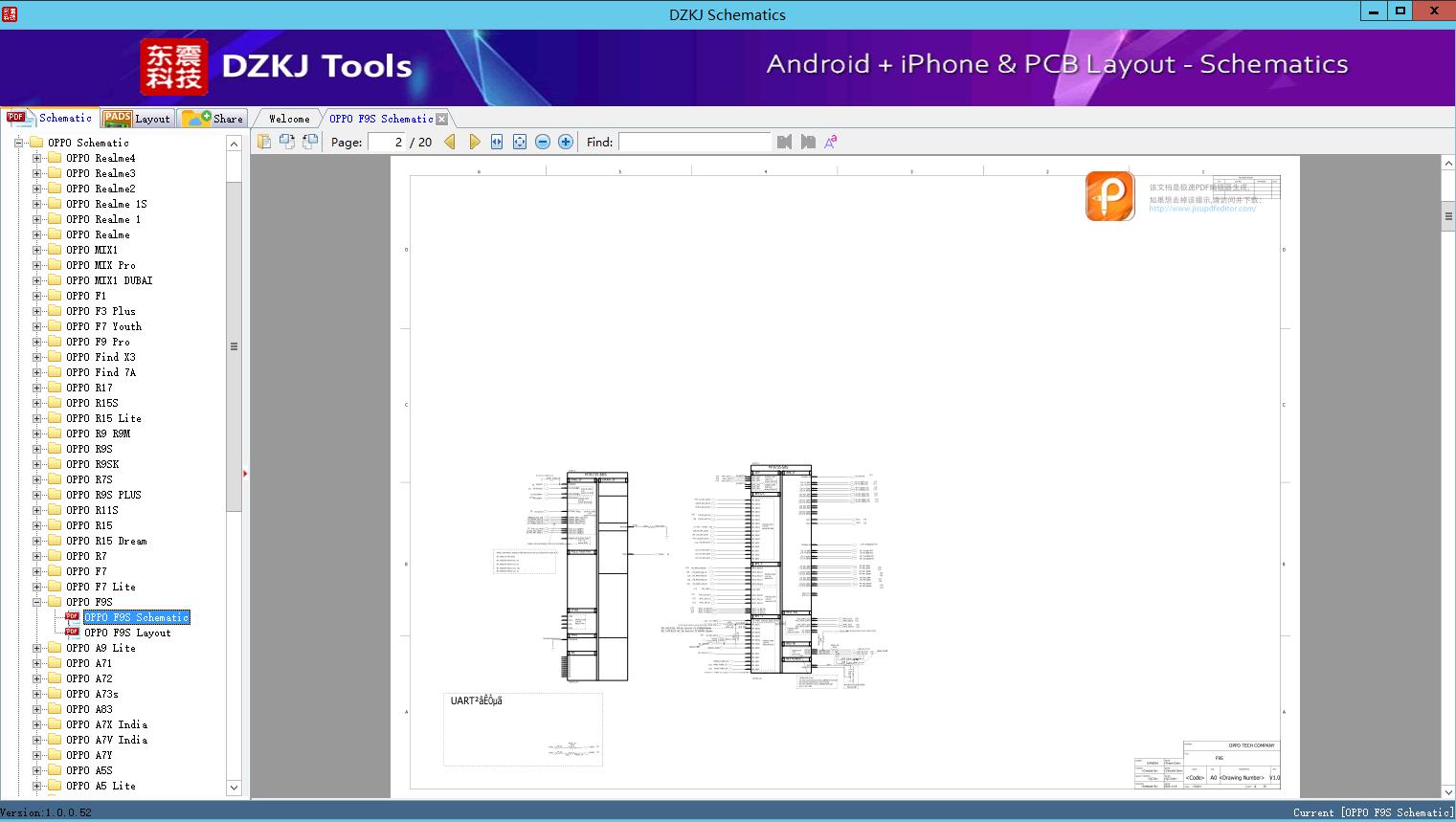
Task: Select OPPO R9 R9M folder
Action: (x=98, y=433)
